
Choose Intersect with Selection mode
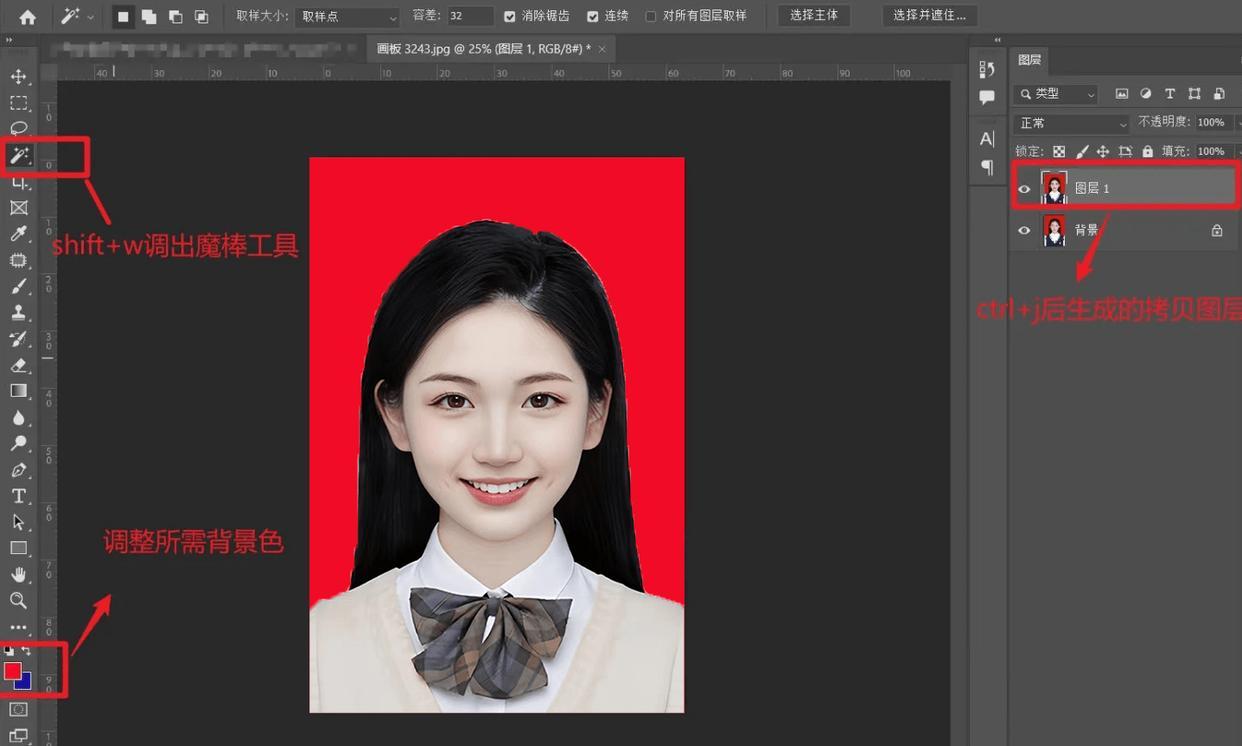(201, 16)
